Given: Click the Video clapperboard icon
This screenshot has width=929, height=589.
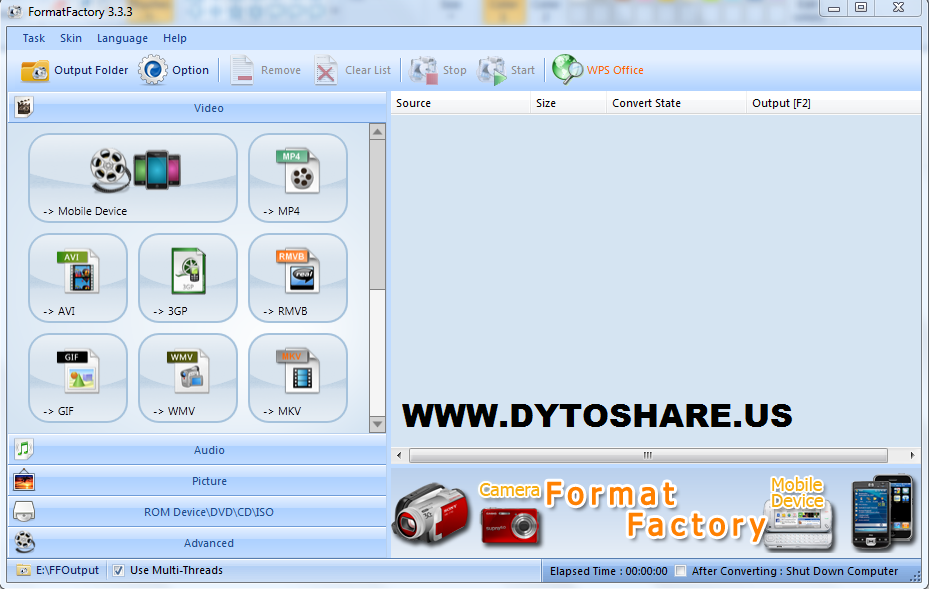Looking at the screenshot, I should point(24,107).
